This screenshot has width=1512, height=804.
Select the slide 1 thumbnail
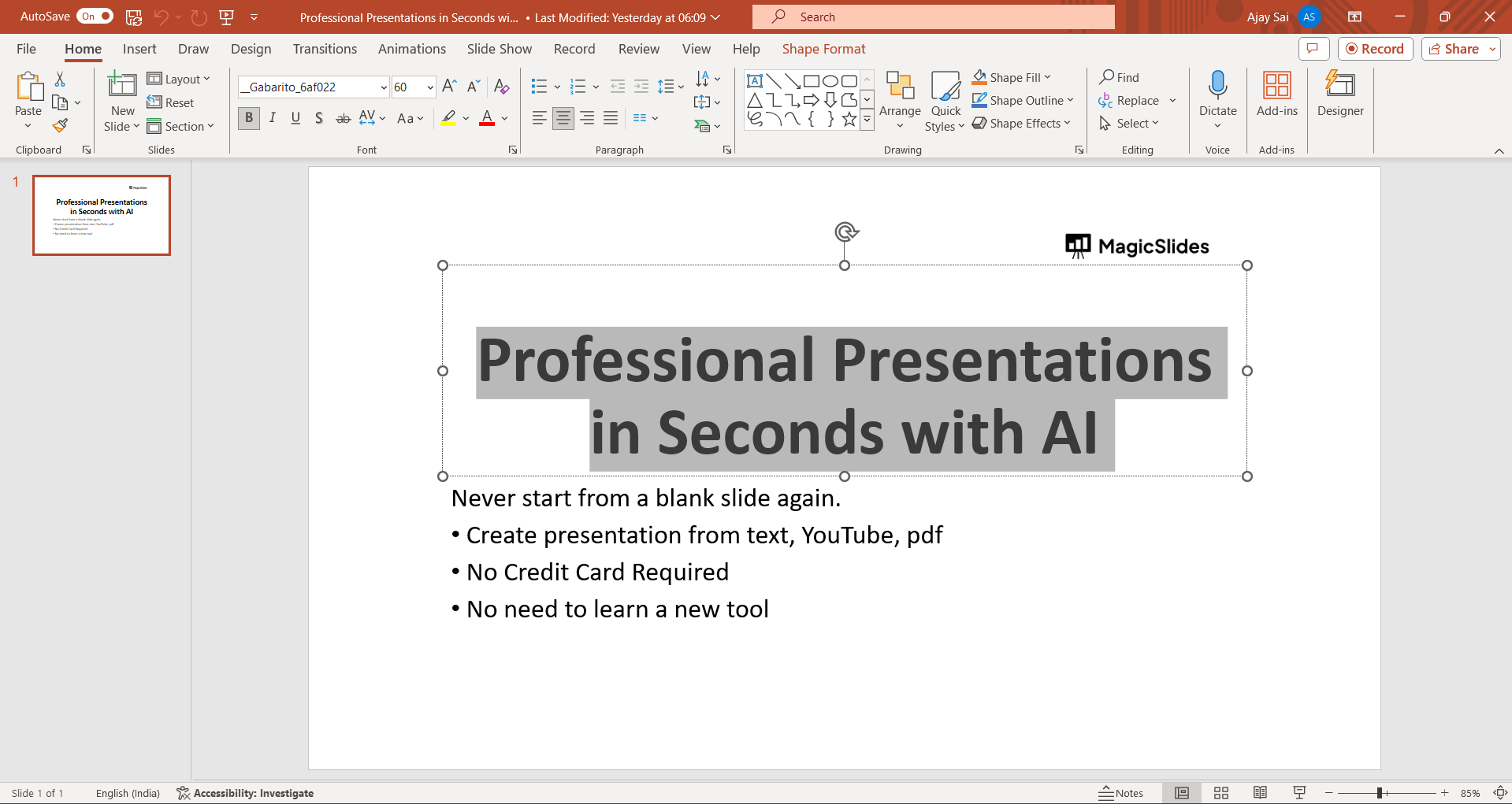[102, 215]
